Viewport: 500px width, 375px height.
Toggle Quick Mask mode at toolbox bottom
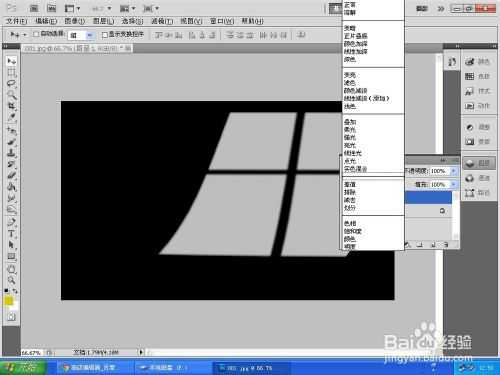tap(11, 317)
